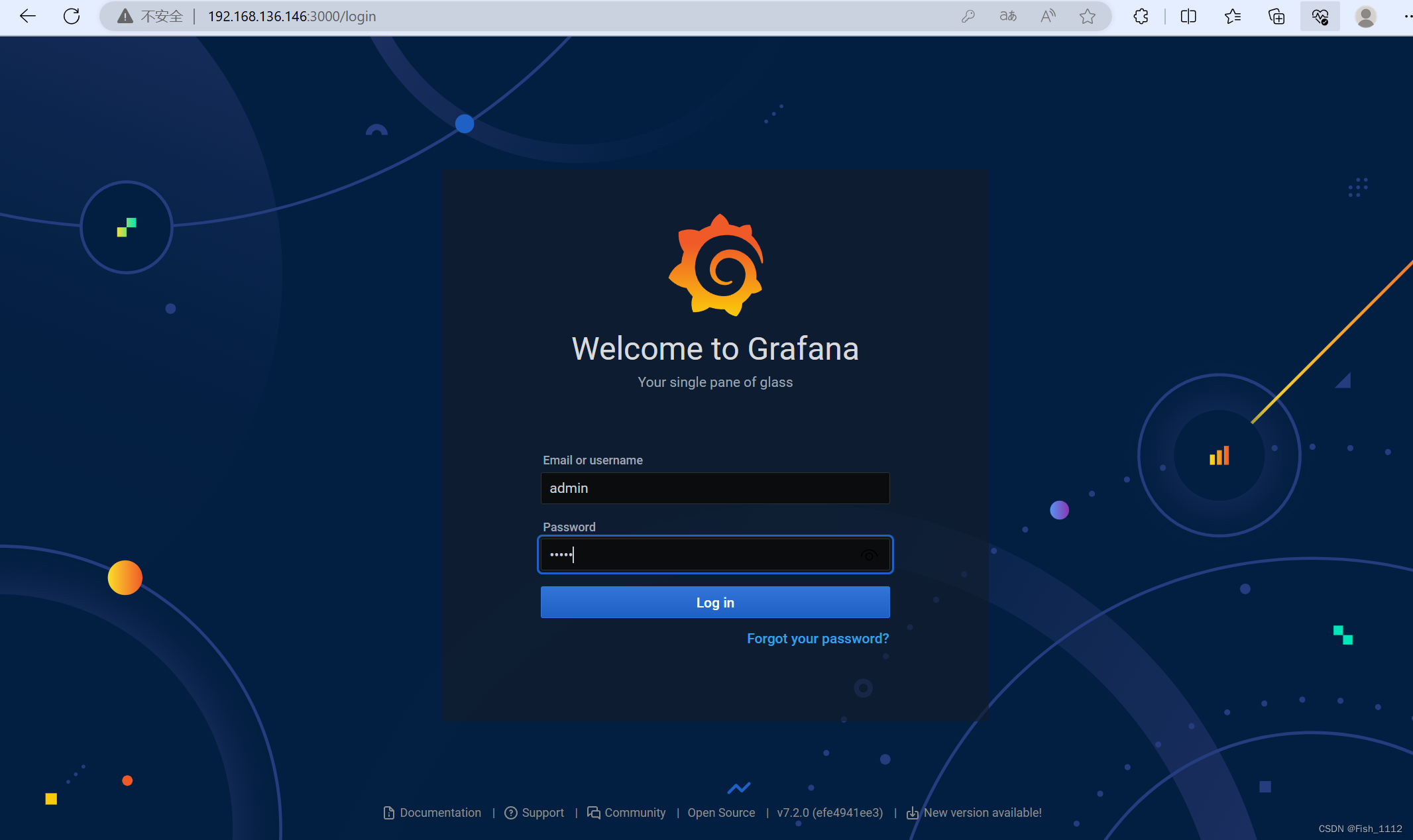
Task: Click the New version available footer item
Action: click(974, 812)
